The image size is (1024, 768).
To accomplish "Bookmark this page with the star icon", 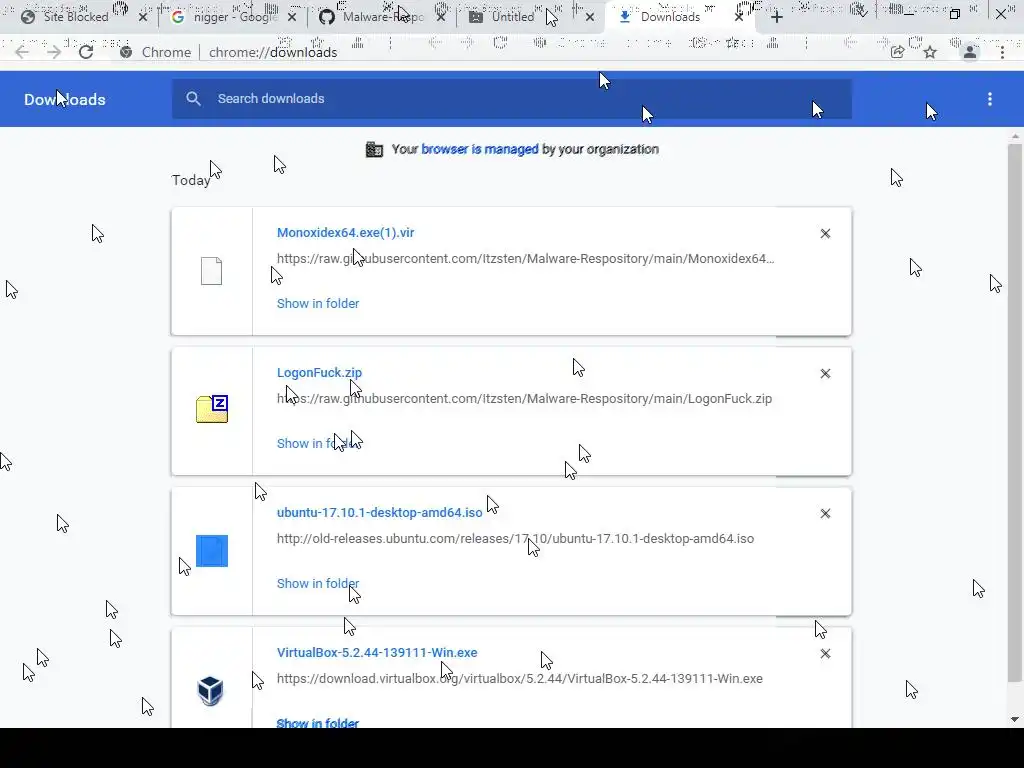I will click(x=930, y=52).
